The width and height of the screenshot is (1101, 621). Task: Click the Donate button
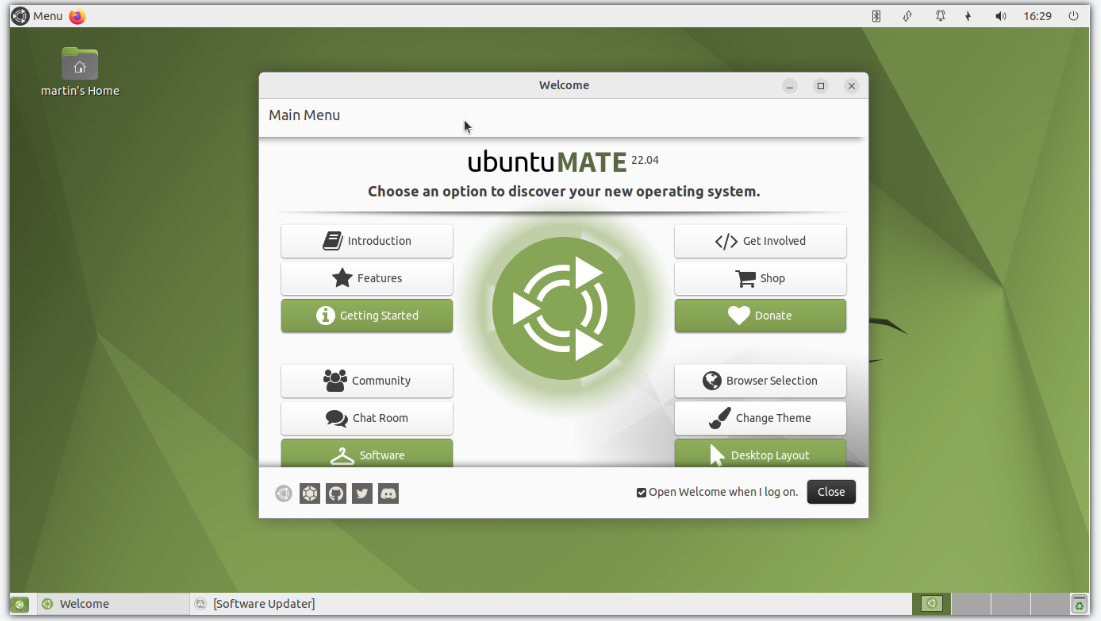click(x=760, y=315)
